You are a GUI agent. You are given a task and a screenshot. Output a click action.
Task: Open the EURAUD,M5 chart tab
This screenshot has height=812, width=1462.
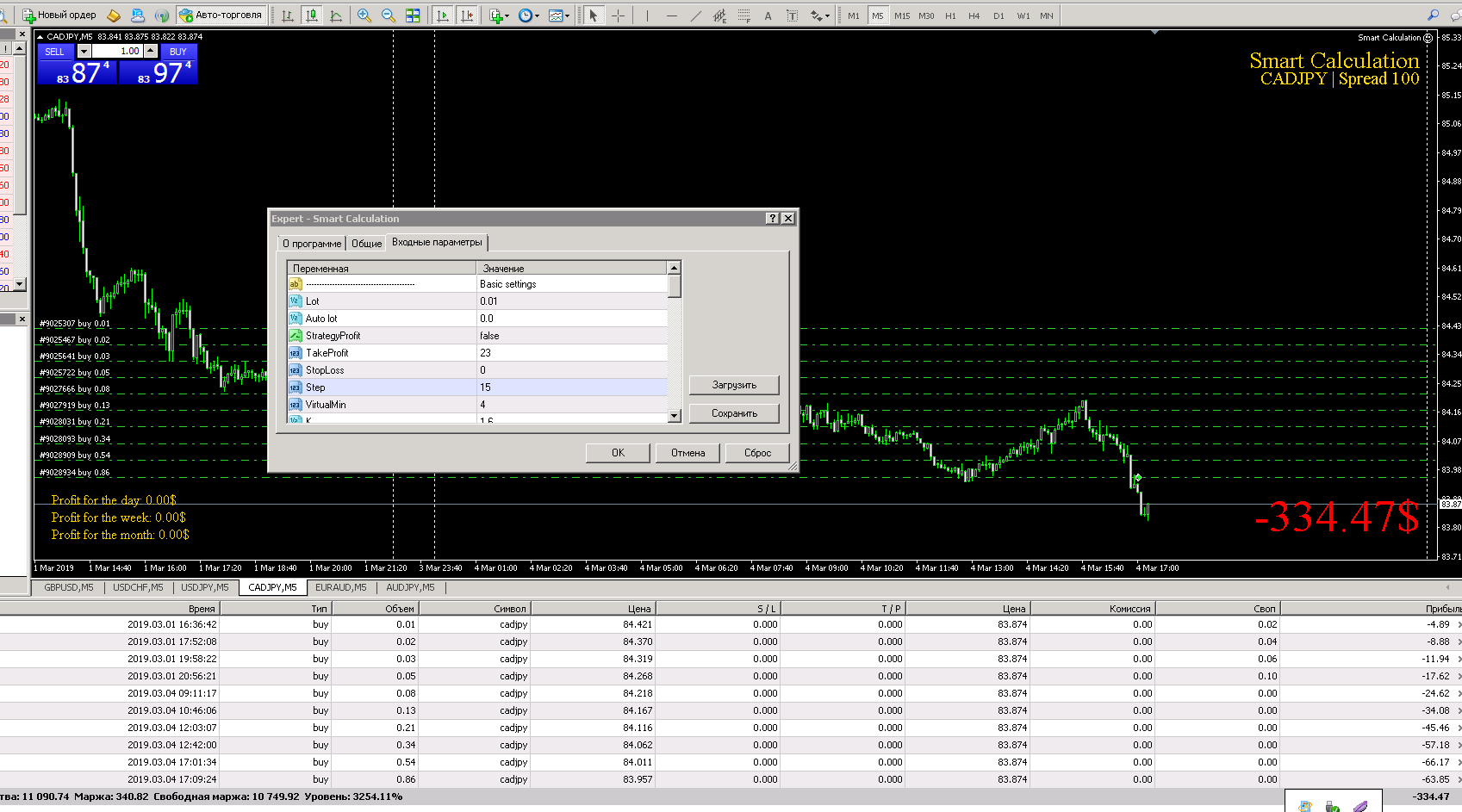[x=340, y=587]
